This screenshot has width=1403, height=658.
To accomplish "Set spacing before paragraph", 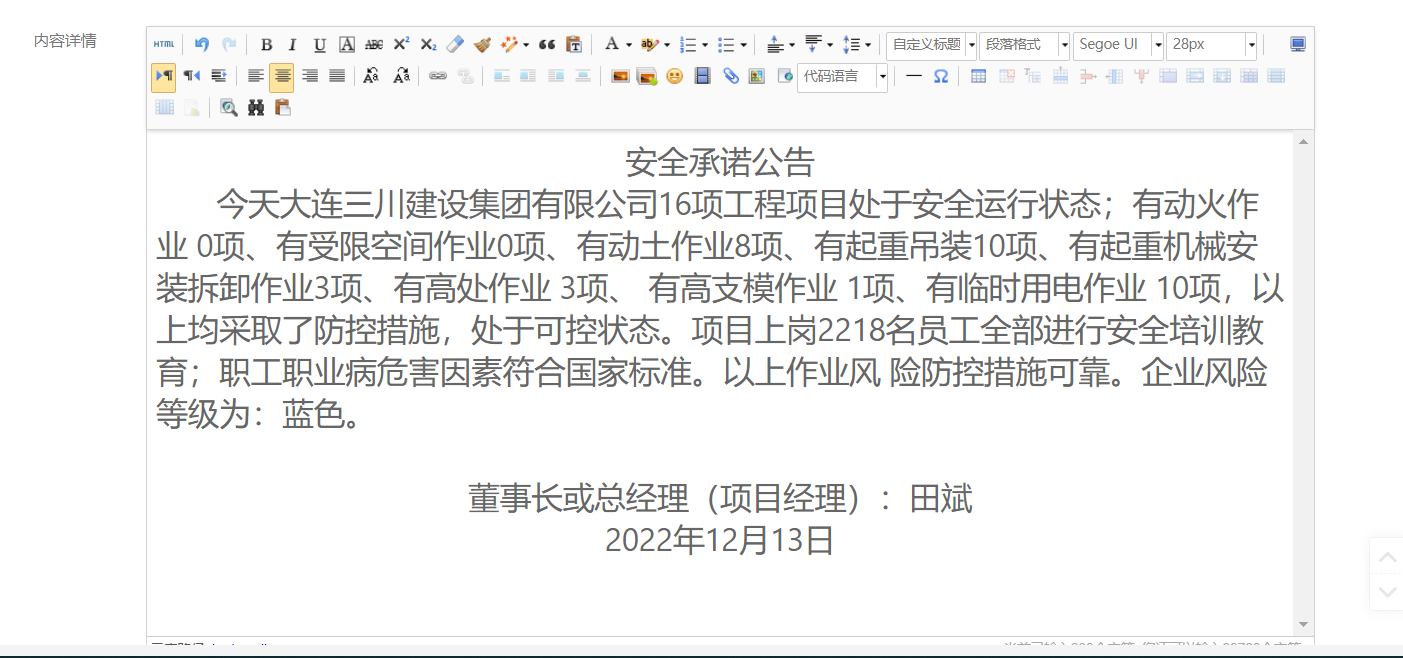I will pos(775,44).
